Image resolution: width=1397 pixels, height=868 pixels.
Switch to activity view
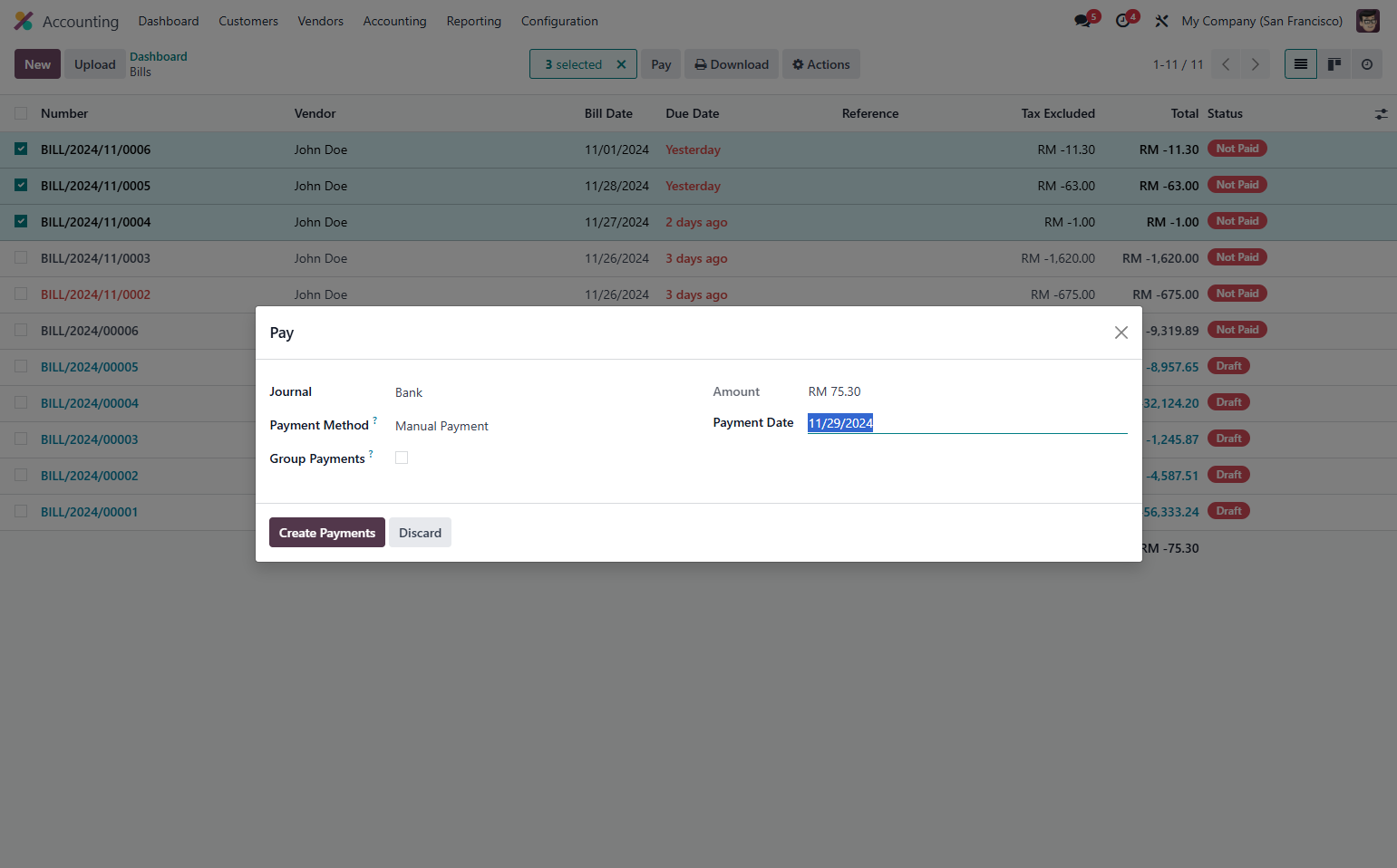pos(1367,64)
